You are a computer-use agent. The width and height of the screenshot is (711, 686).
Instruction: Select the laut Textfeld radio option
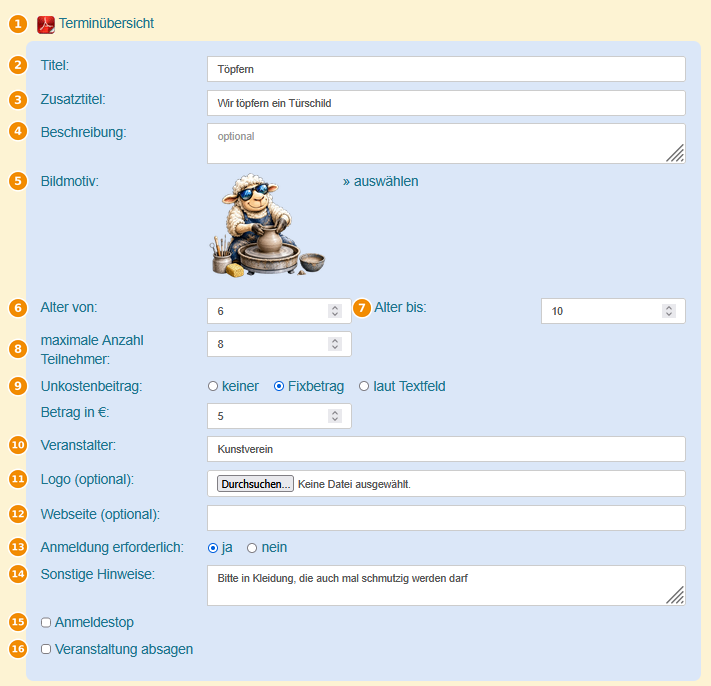point(364,386)
